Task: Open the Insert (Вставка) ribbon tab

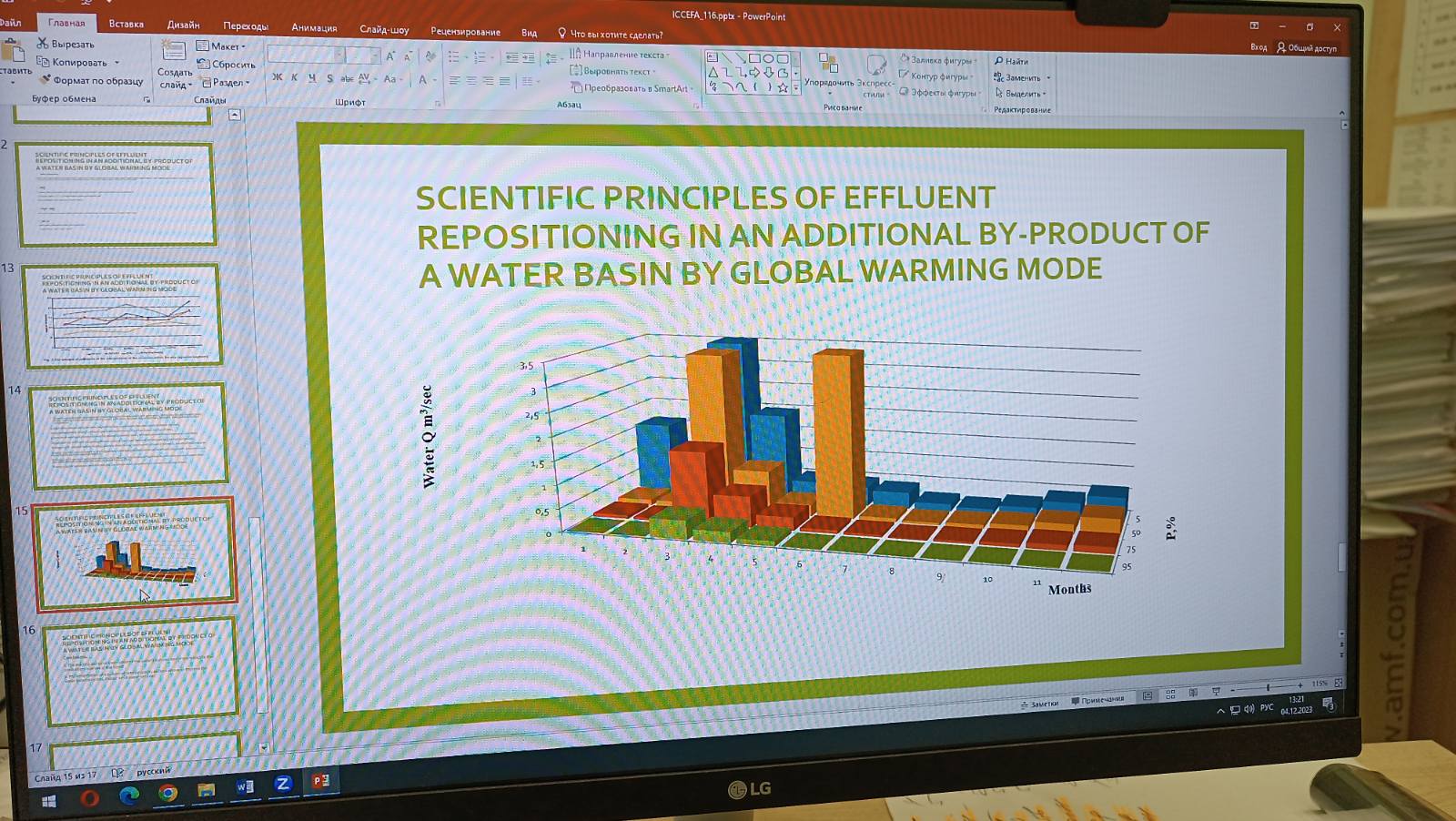Action: point(126,24)
